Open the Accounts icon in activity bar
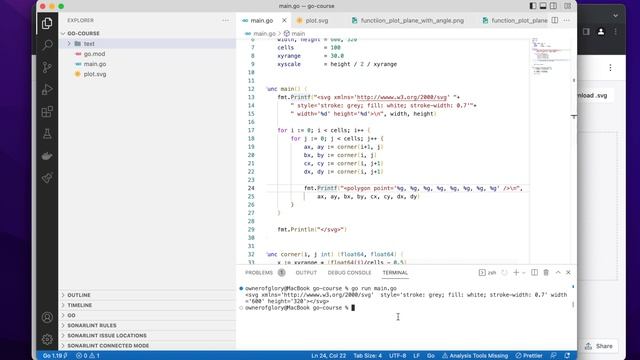Viewport: 640px width, 360px height. [47, 317]
